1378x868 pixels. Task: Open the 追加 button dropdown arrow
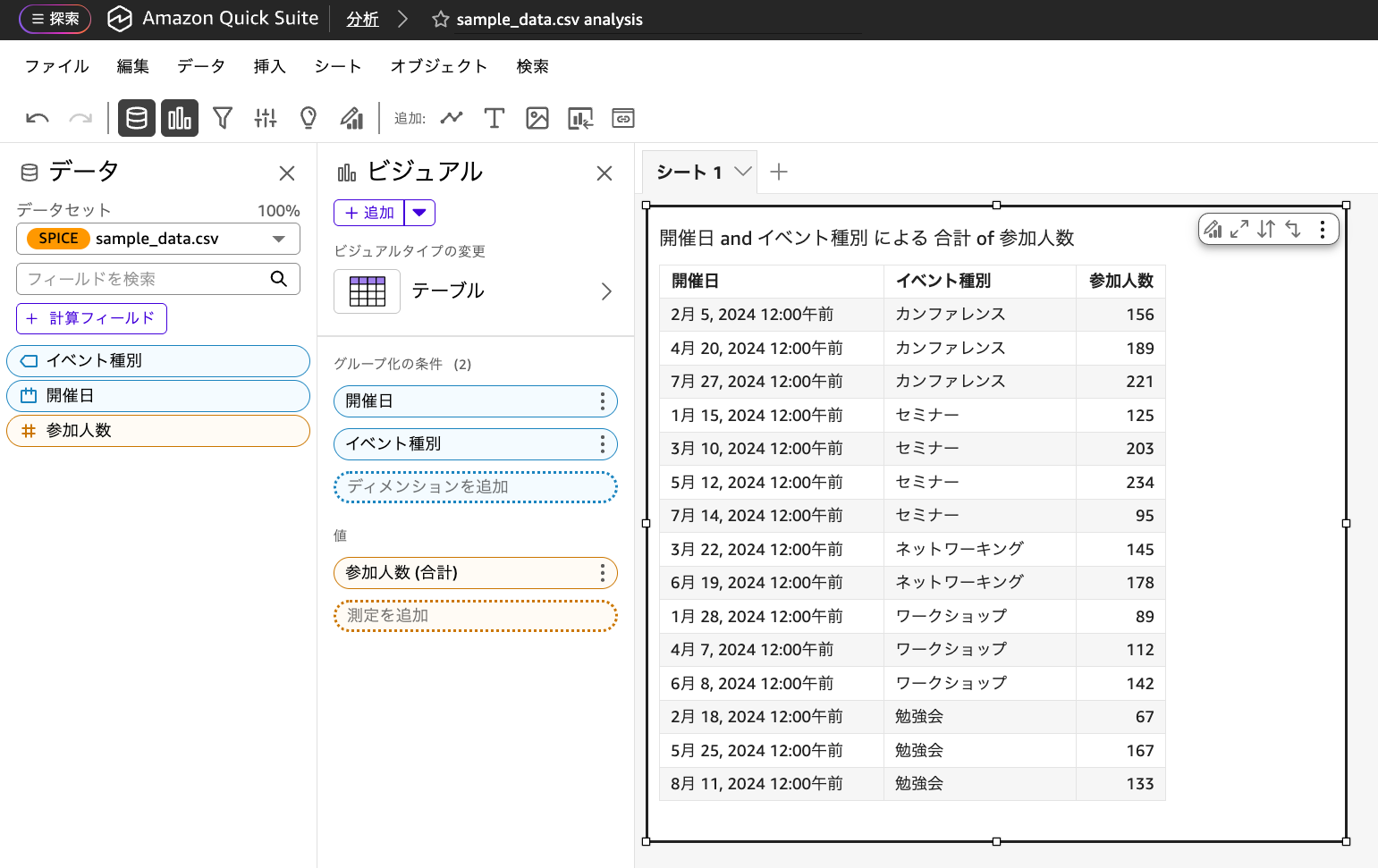418,212
